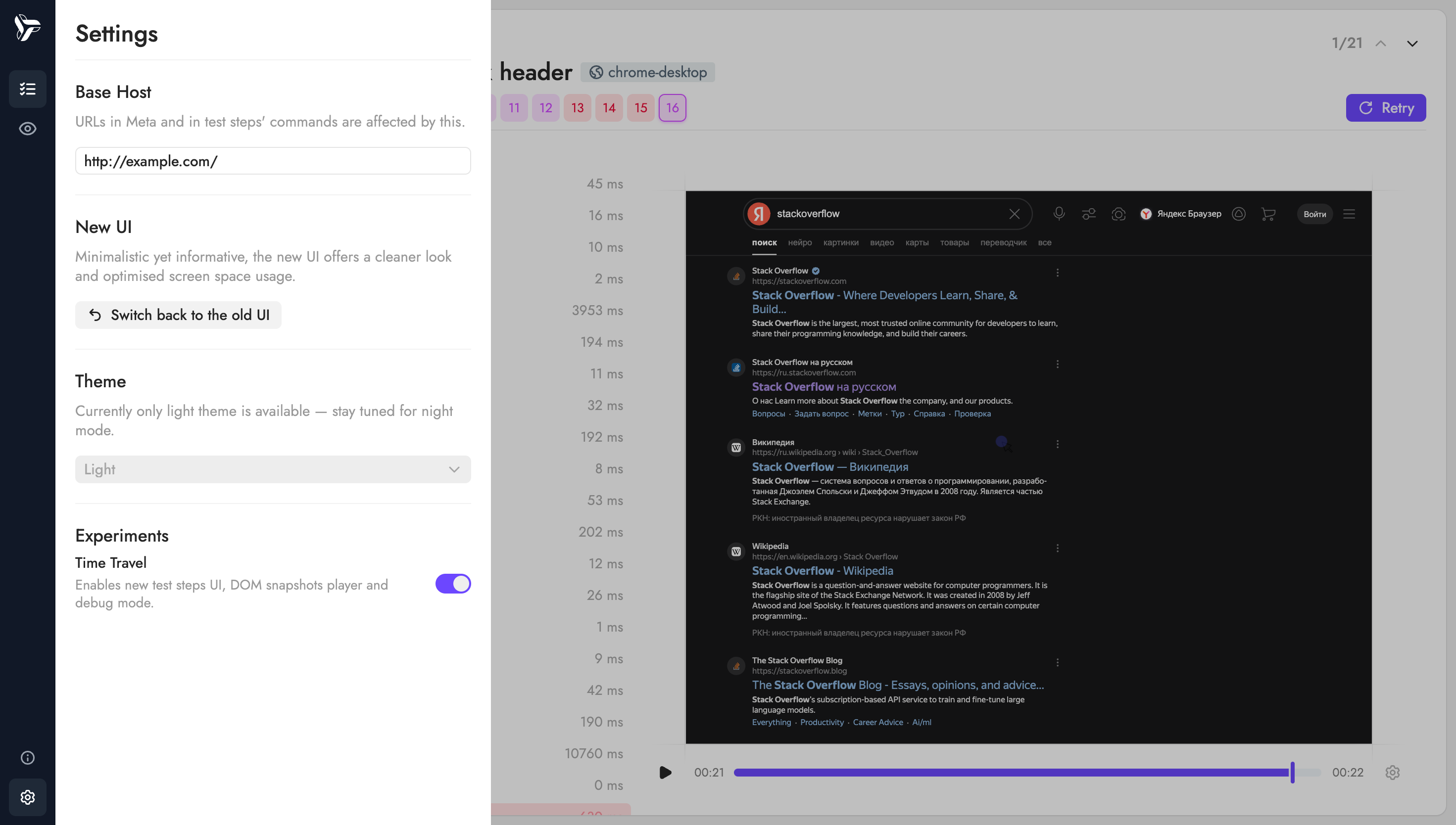Select attempt 12
The image size is (1456, 825).
[x=545, y=108]
